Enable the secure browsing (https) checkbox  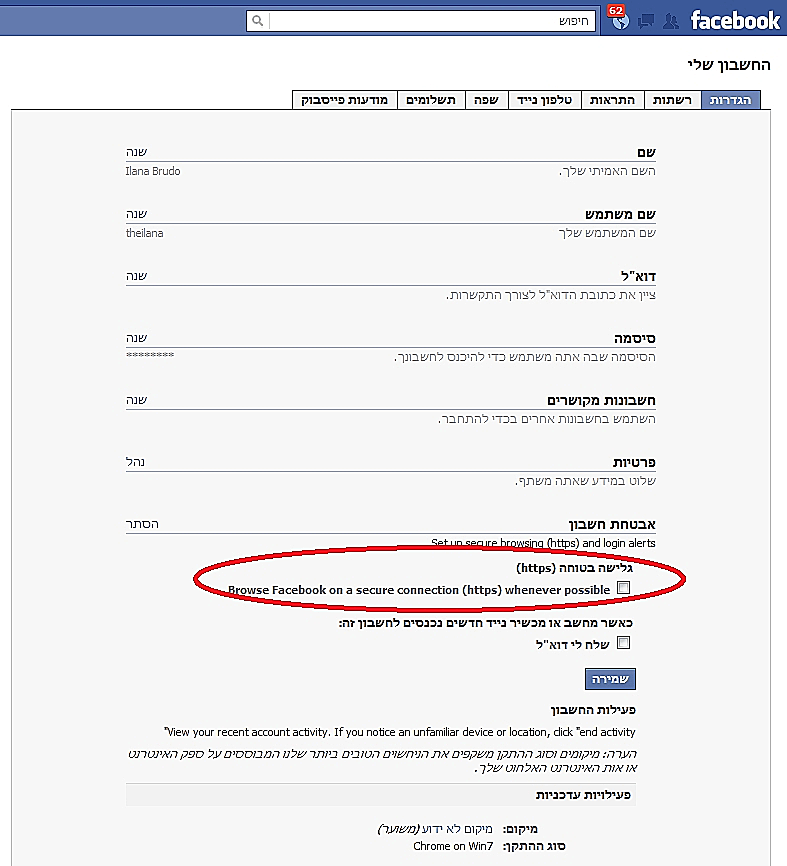click(x=623, y=588)
